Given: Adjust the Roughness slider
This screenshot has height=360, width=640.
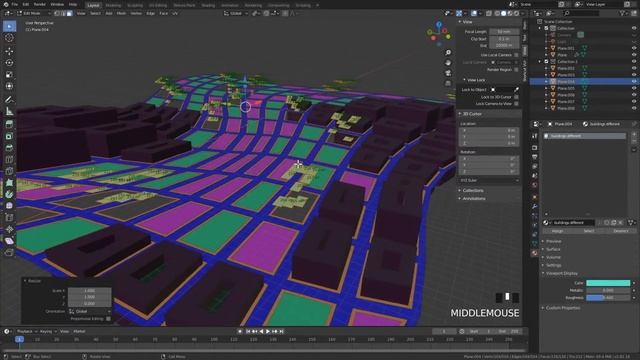Looking at the screenshot, I should pos(608,298).
